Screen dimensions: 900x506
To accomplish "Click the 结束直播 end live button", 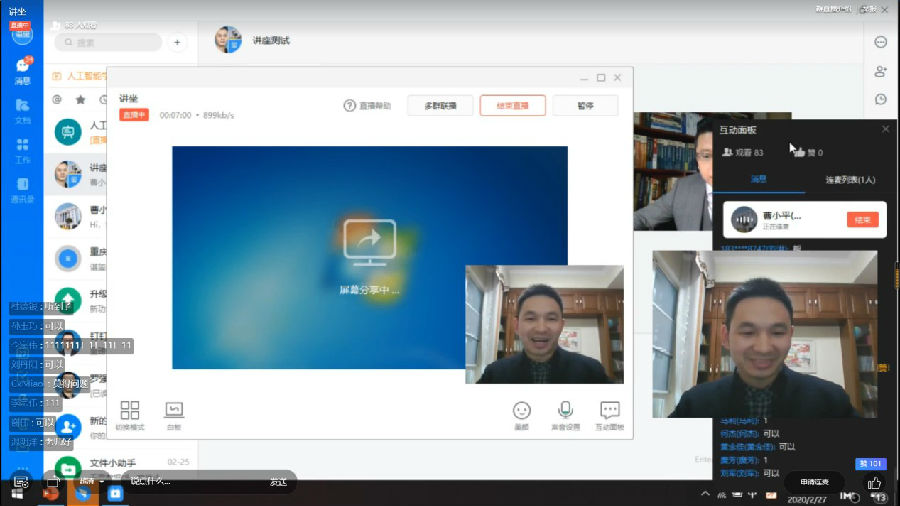I will pos(513,106).
